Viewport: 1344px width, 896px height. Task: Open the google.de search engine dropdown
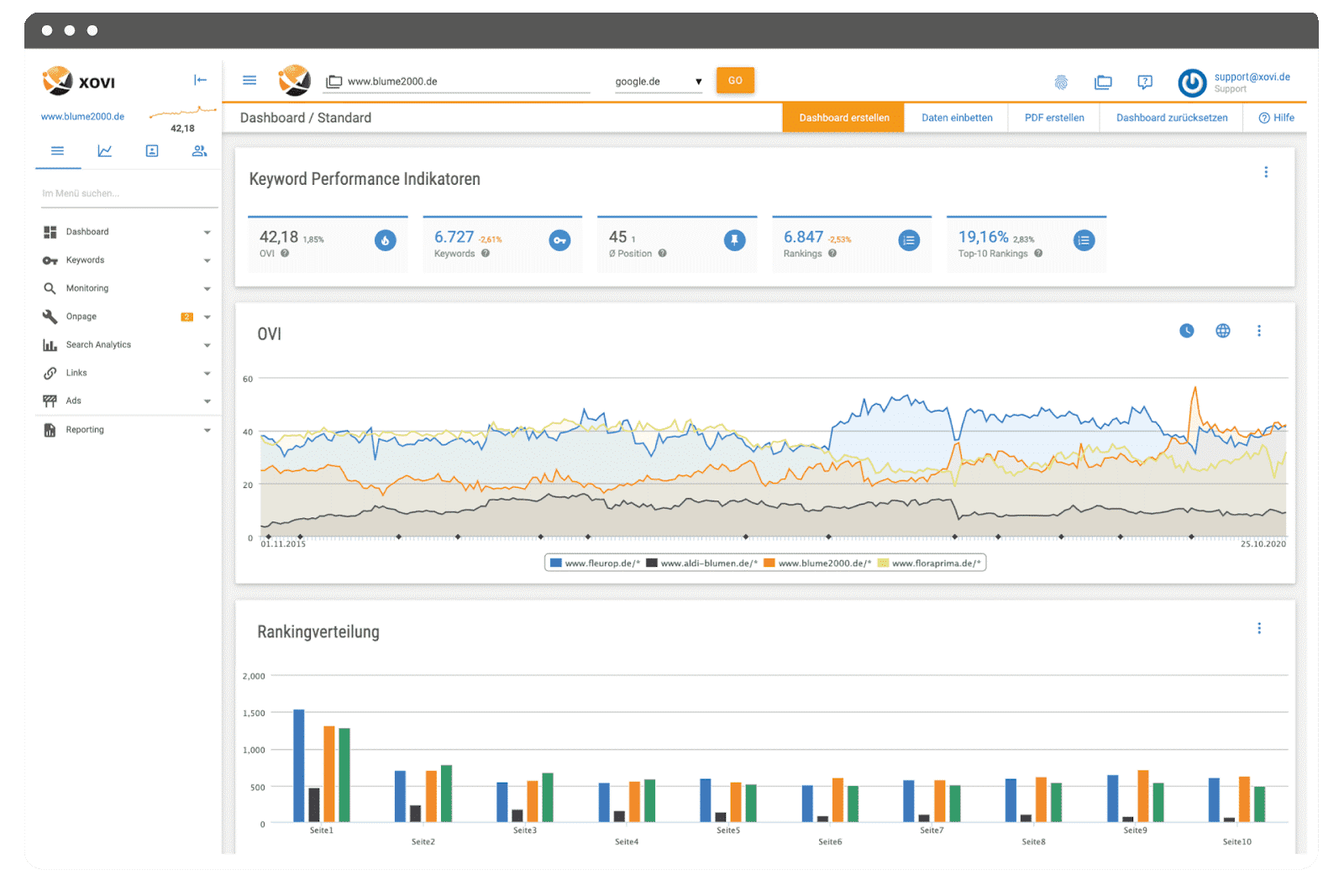(x=659, y=81)
